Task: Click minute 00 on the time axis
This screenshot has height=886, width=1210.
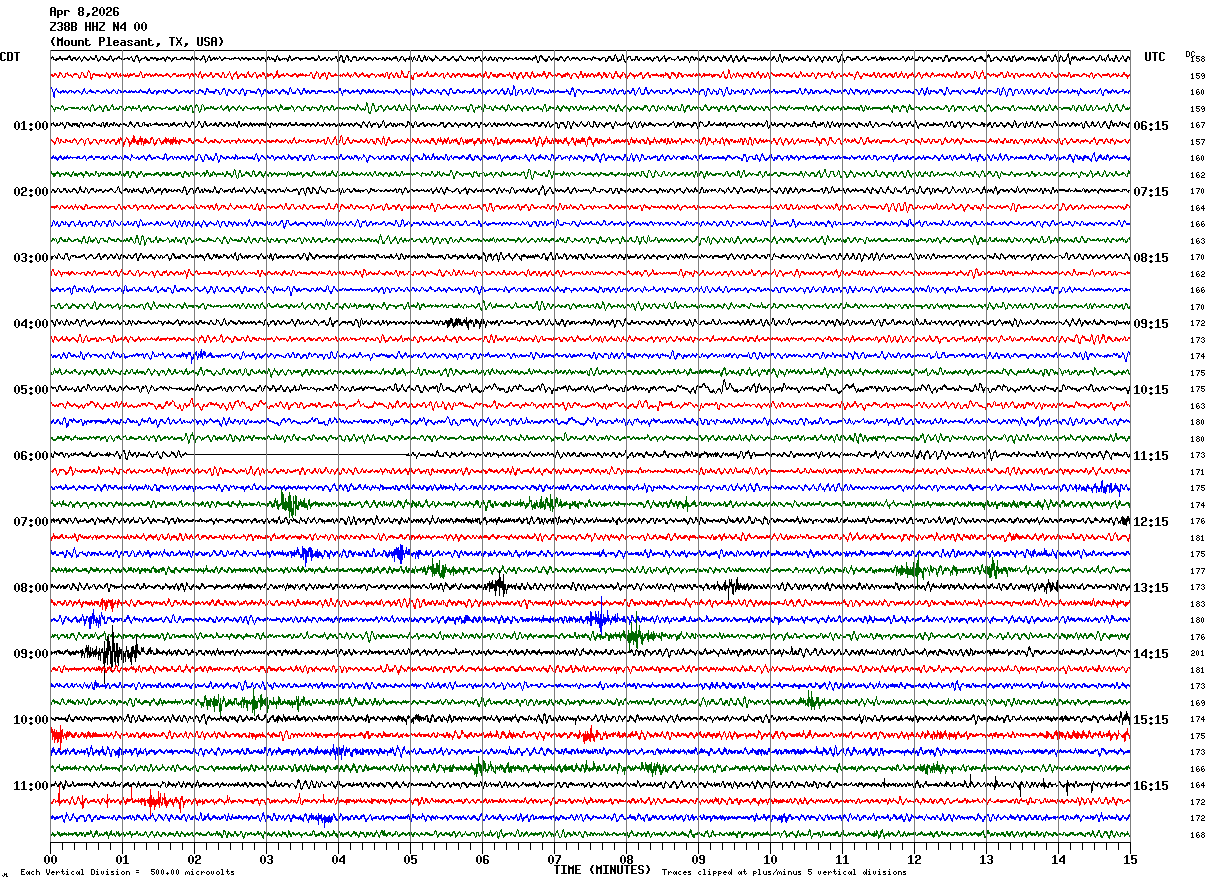Action: pyautogui.click(x=51, y=859)
